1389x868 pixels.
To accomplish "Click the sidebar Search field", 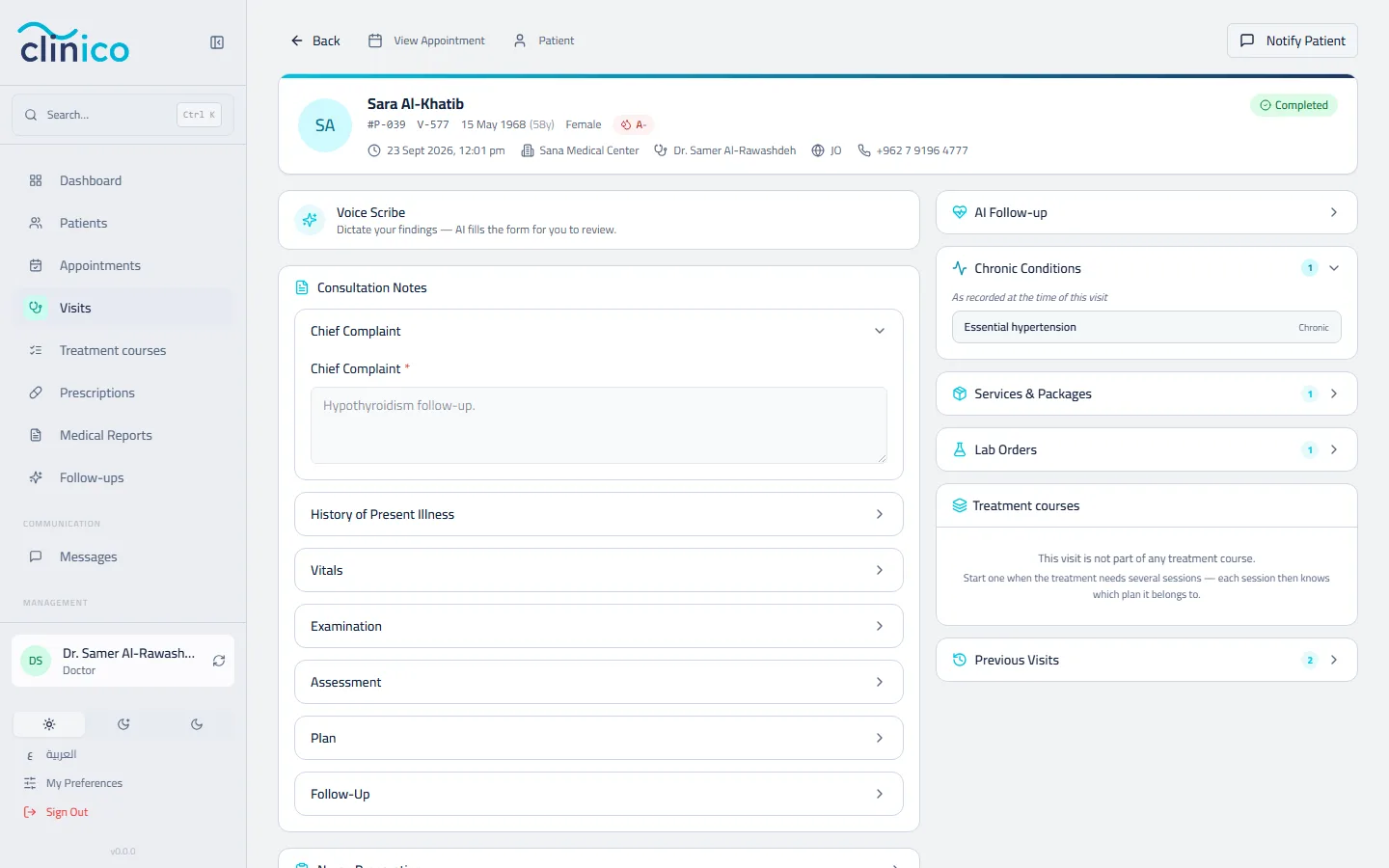I will [123, 115].
